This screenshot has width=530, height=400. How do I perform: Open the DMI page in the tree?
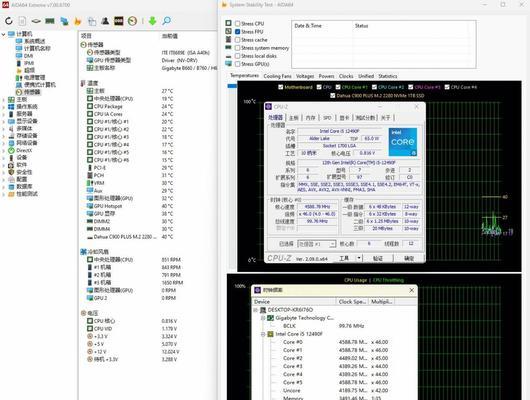(x=28, y=56)
